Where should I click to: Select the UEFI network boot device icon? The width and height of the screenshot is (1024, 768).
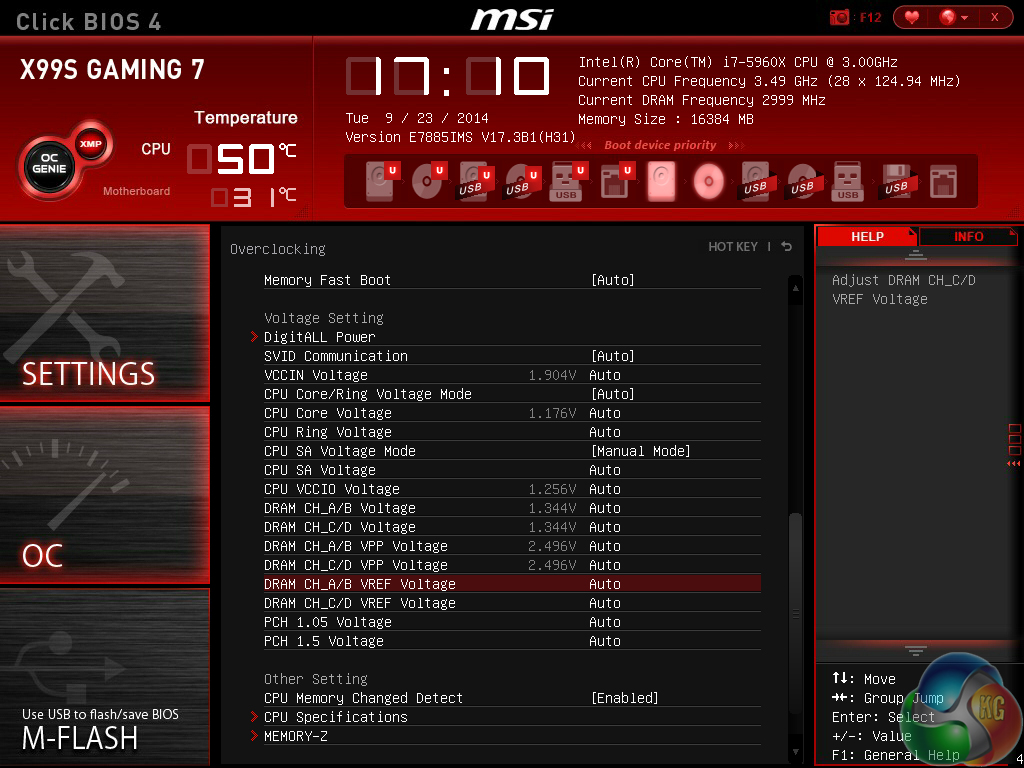615,181
